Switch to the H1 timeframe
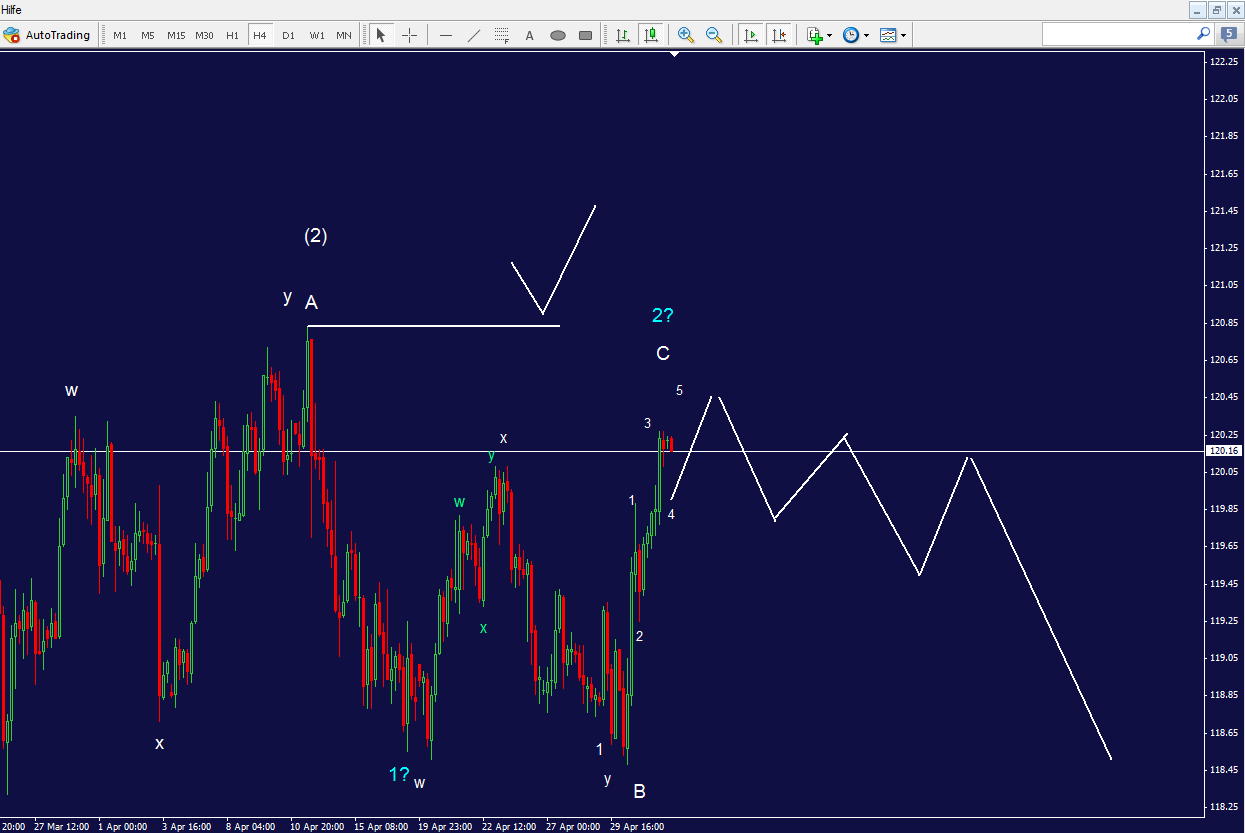Image resolution: width=1245 pixels, height=833 pixels. point(232,34)
